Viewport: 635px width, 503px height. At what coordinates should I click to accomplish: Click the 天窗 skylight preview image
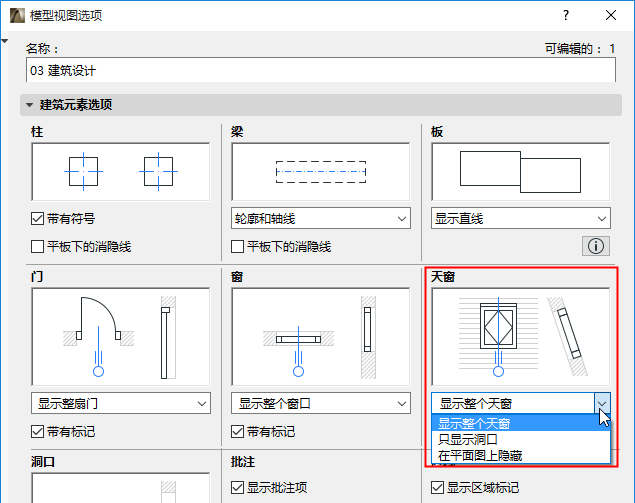(521, 337)
